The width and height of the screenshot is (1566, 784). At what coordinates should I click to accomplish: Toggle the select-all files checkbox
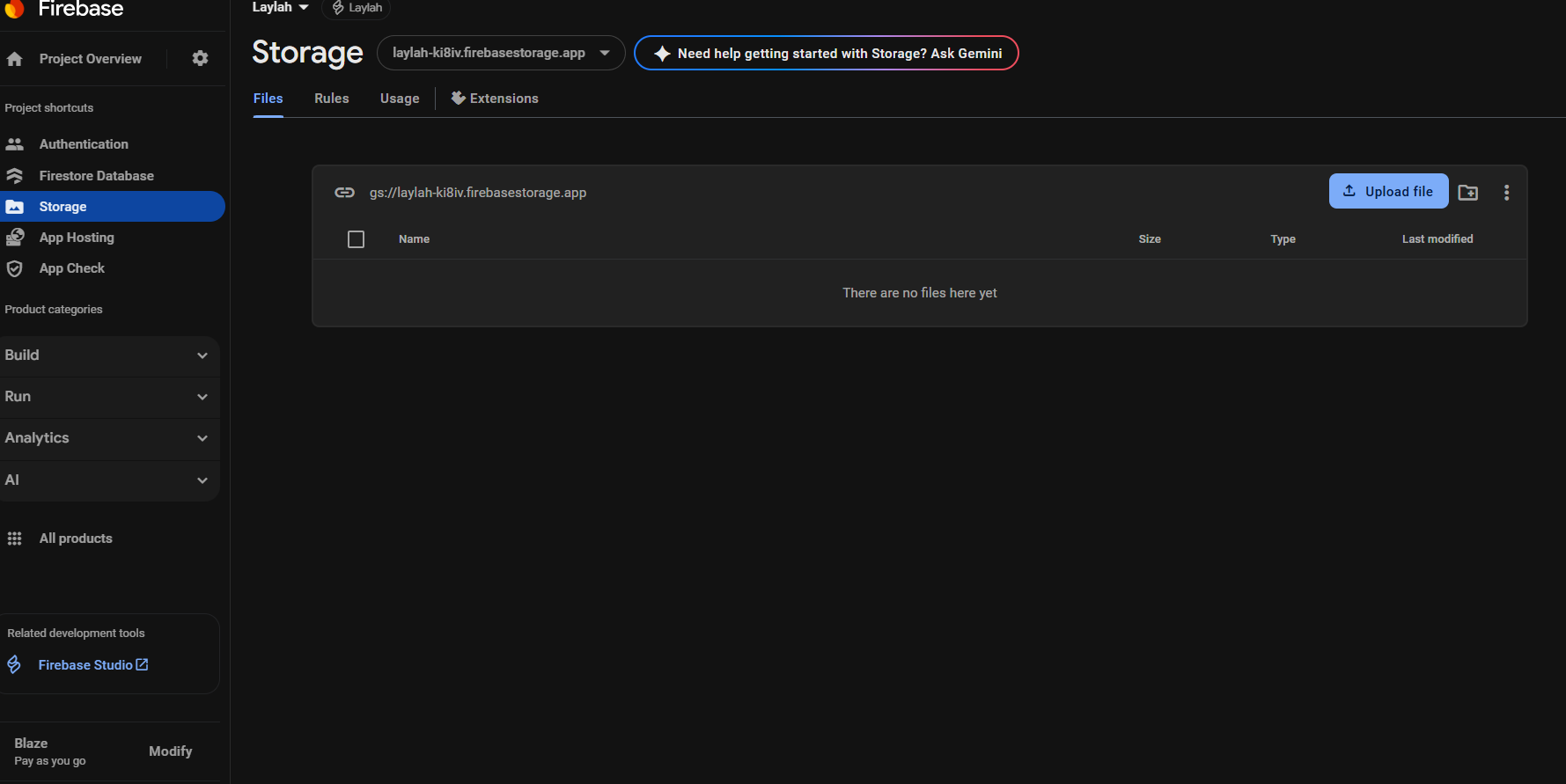tap(357, 239)
